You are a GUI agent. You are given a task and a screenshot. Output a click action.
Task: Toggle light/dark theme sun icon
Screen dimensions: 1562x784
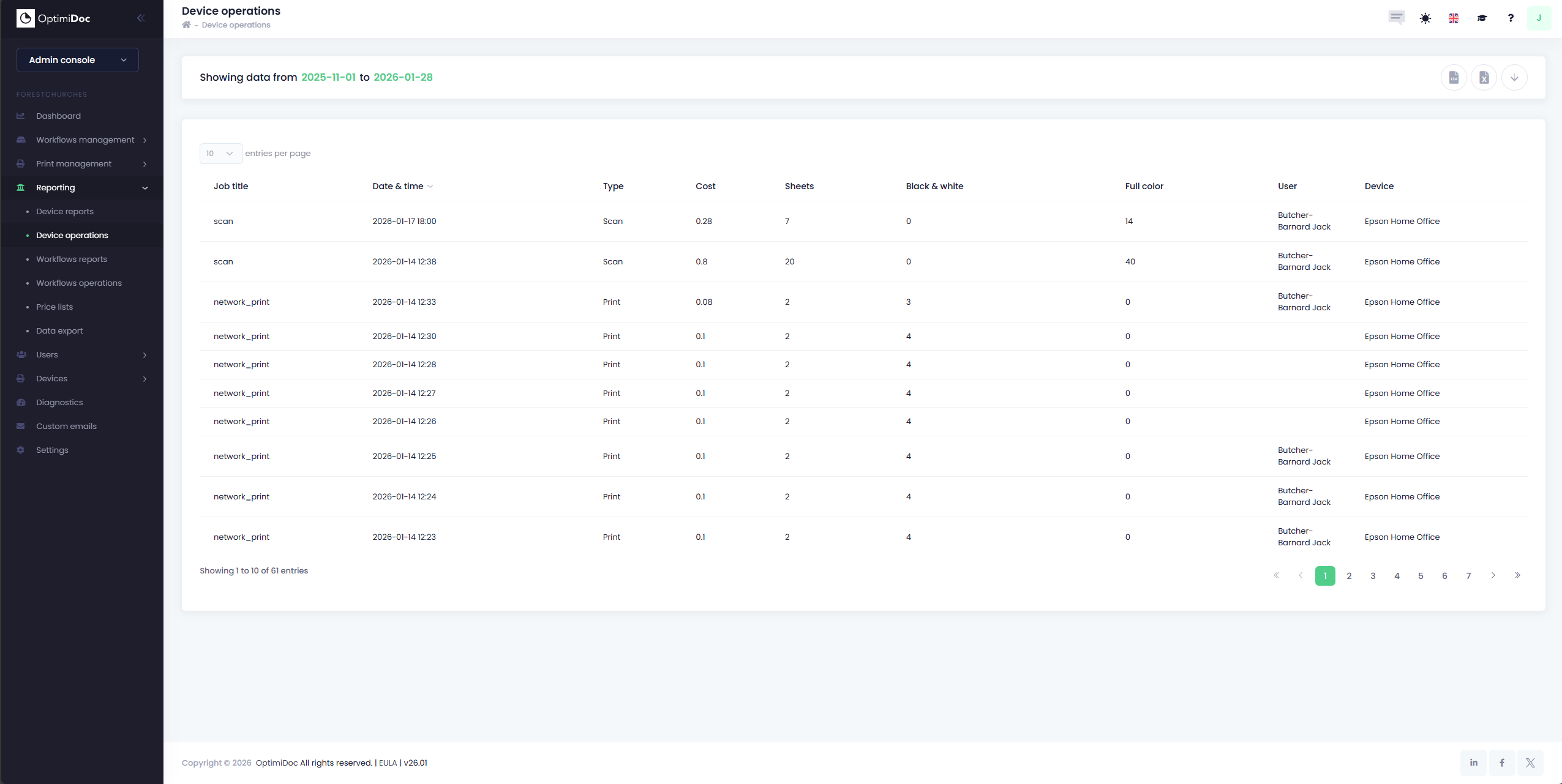point(1425,18)
